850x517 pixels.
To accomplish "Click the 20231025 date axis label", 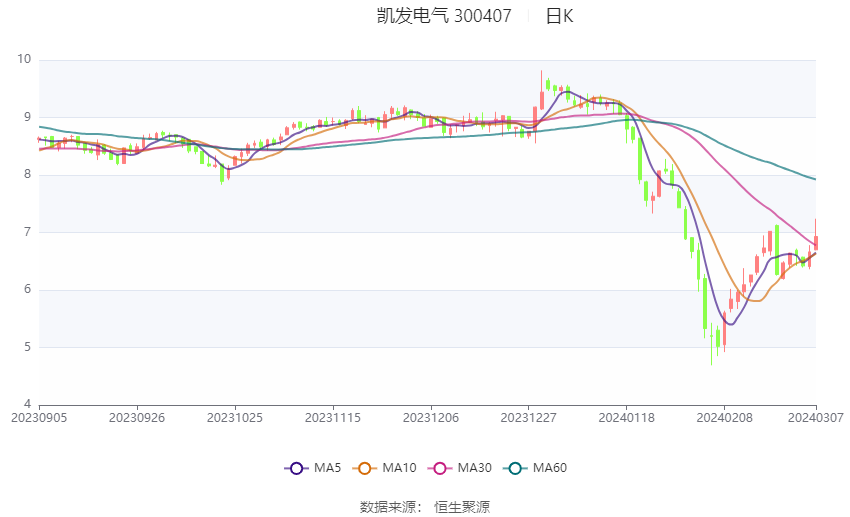I will click(x=235, y=418).
